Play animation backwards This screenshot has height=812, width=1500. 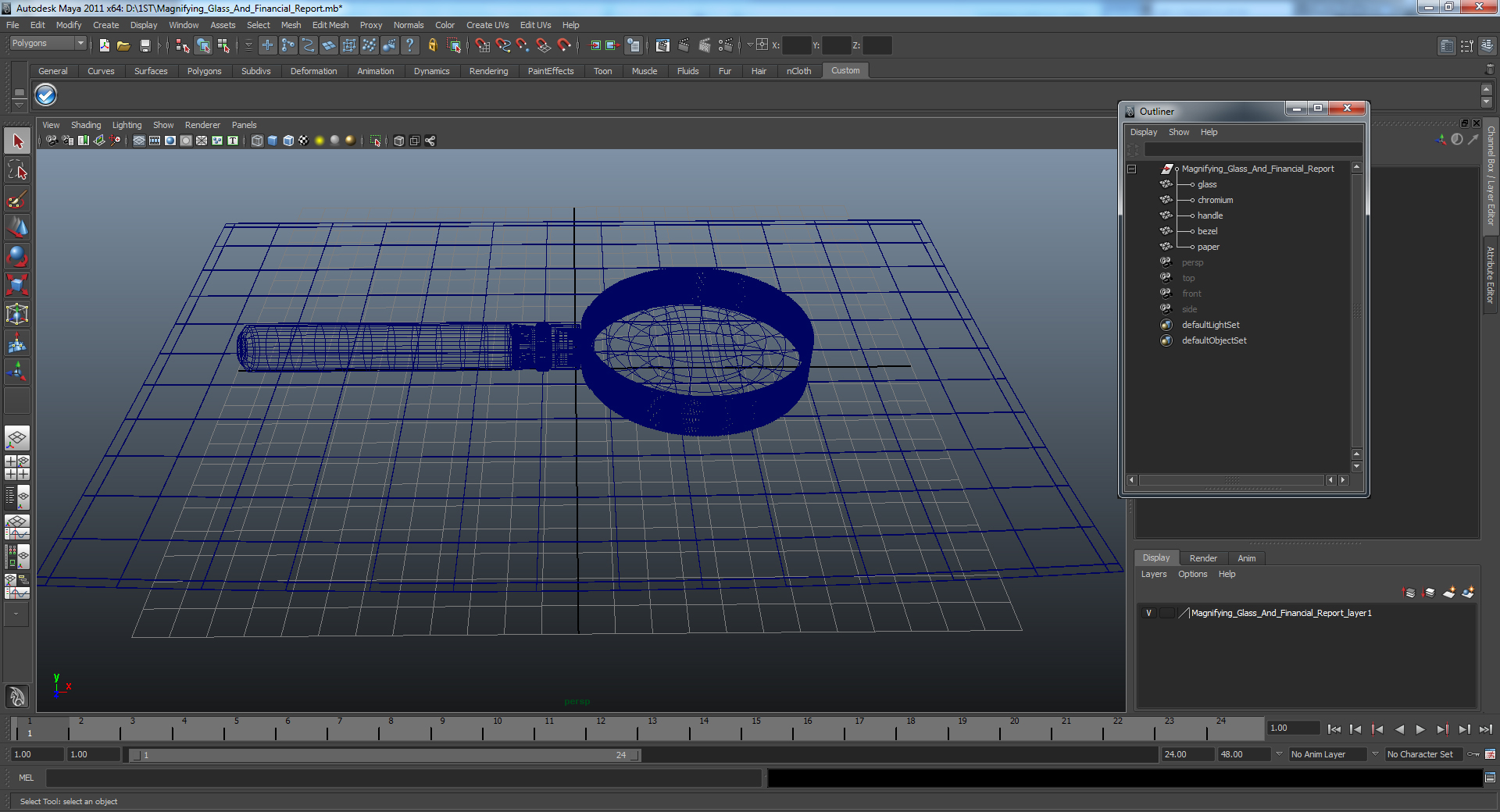click(1399, 729)
